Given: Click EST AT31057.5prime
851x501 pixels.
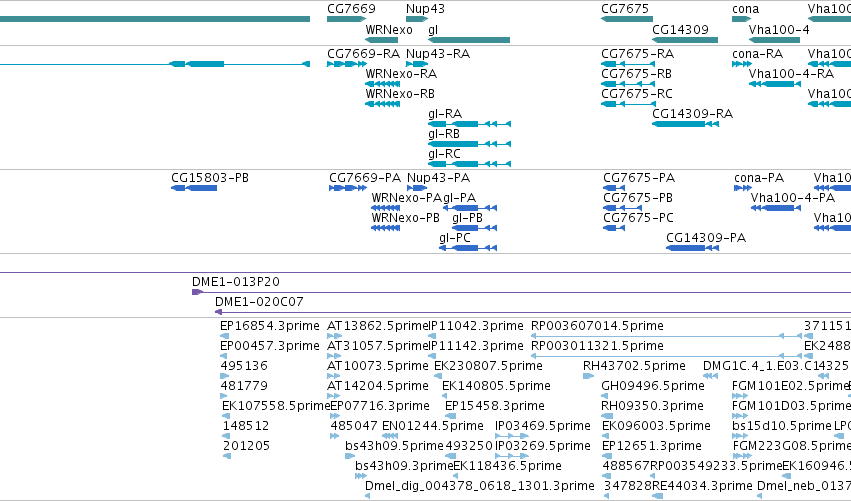Looking at the screenshot, I should 378,346.
